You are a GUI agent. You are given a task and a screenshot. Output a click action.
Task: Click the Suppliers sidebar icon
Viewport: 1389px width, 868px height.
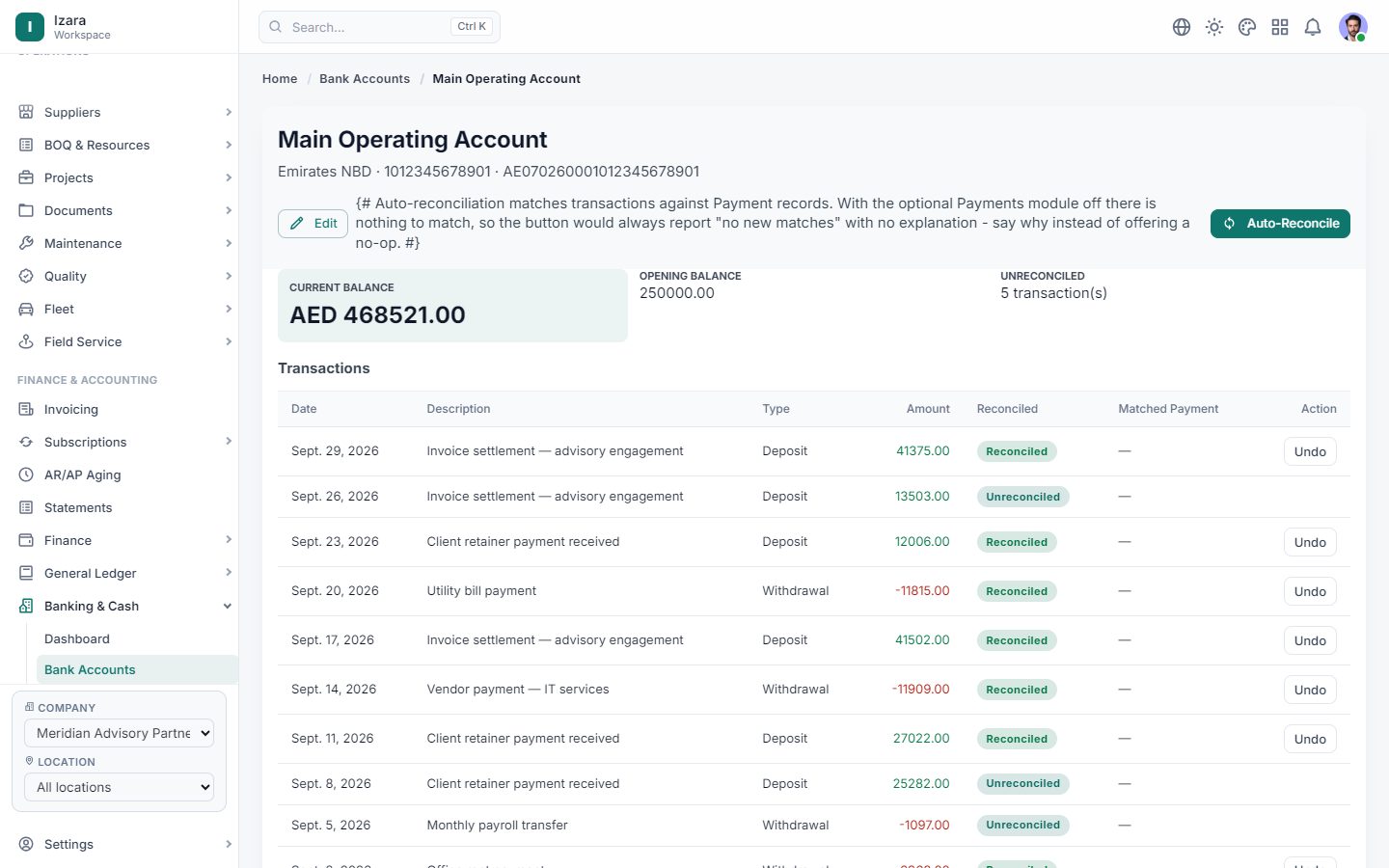click(26, 112)
